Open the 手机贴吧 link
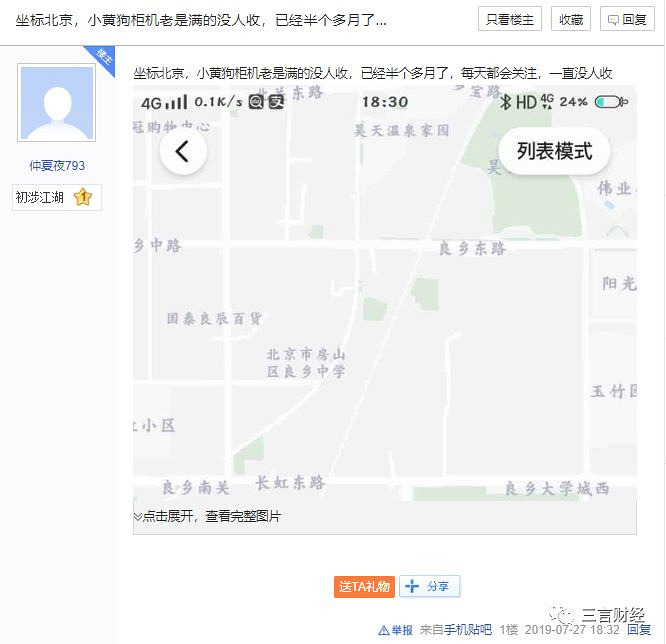 pos(468,630)
